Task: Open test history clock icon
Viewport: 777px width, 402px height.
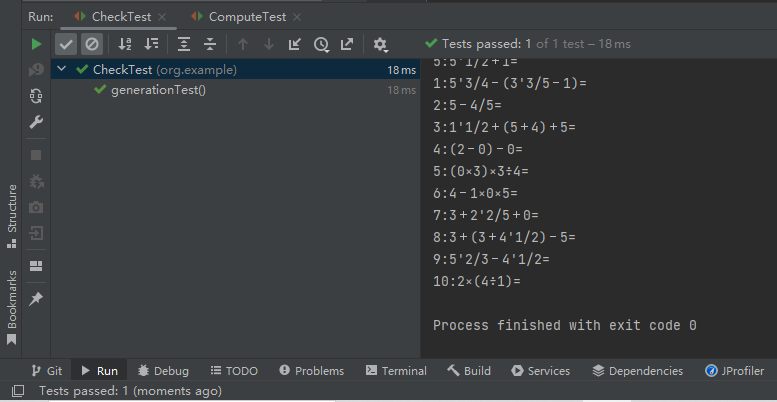Action: click(x=321, y=44)
